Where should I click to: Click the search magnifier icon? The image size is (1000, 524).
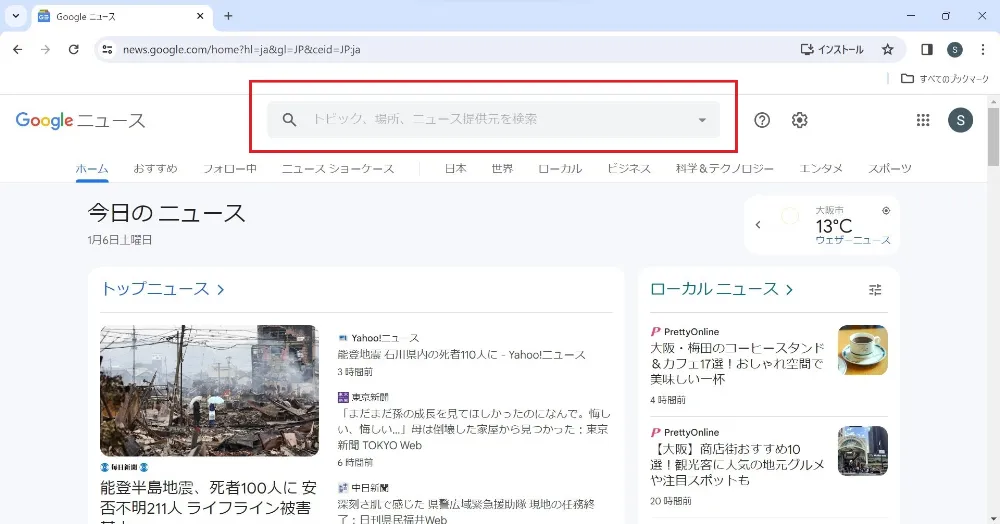(x=290, y=119)
